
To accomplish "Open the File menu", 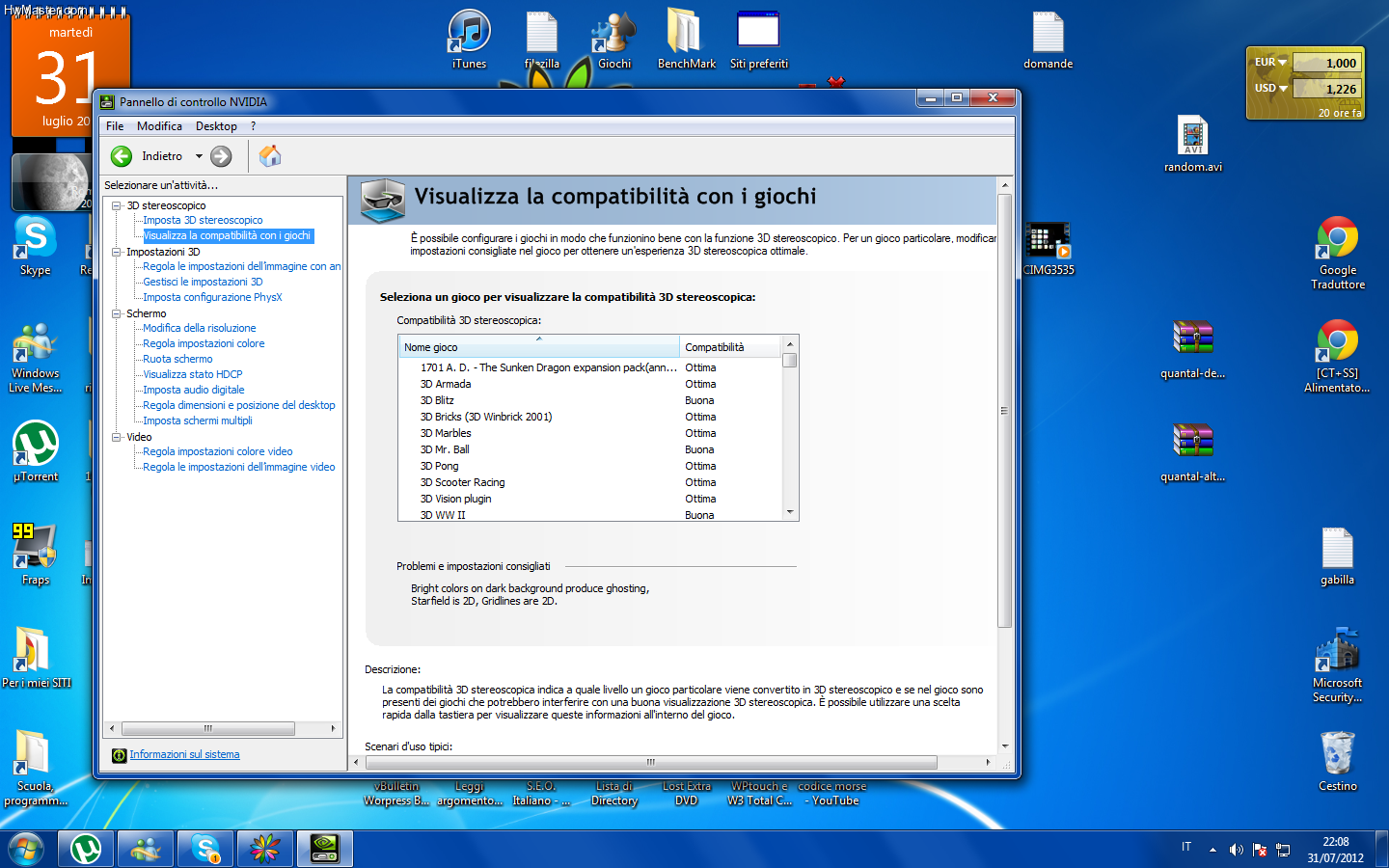I will click(x=115, y=126).
